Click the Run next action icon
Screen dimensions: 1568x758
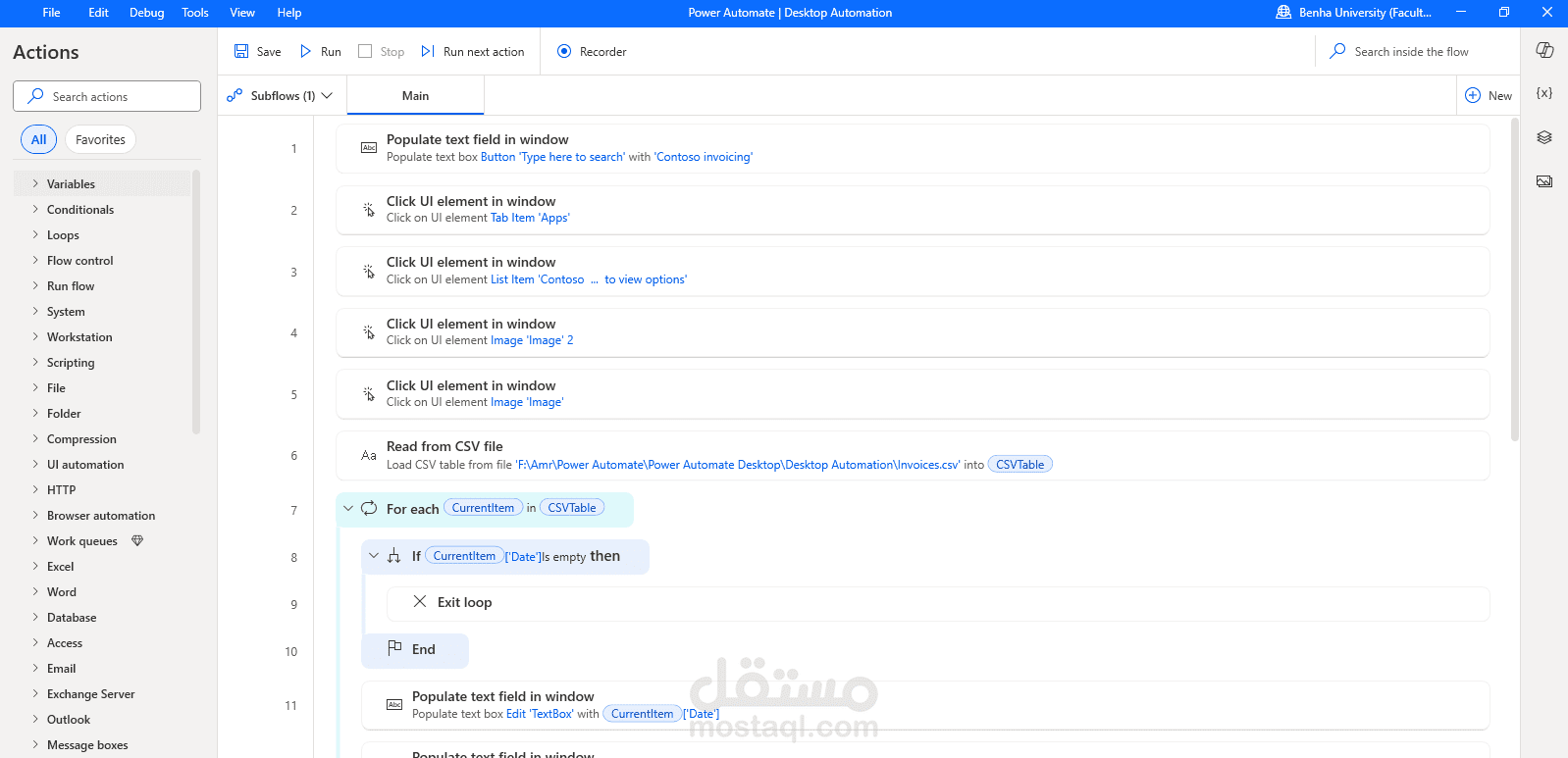pos(428,51)
